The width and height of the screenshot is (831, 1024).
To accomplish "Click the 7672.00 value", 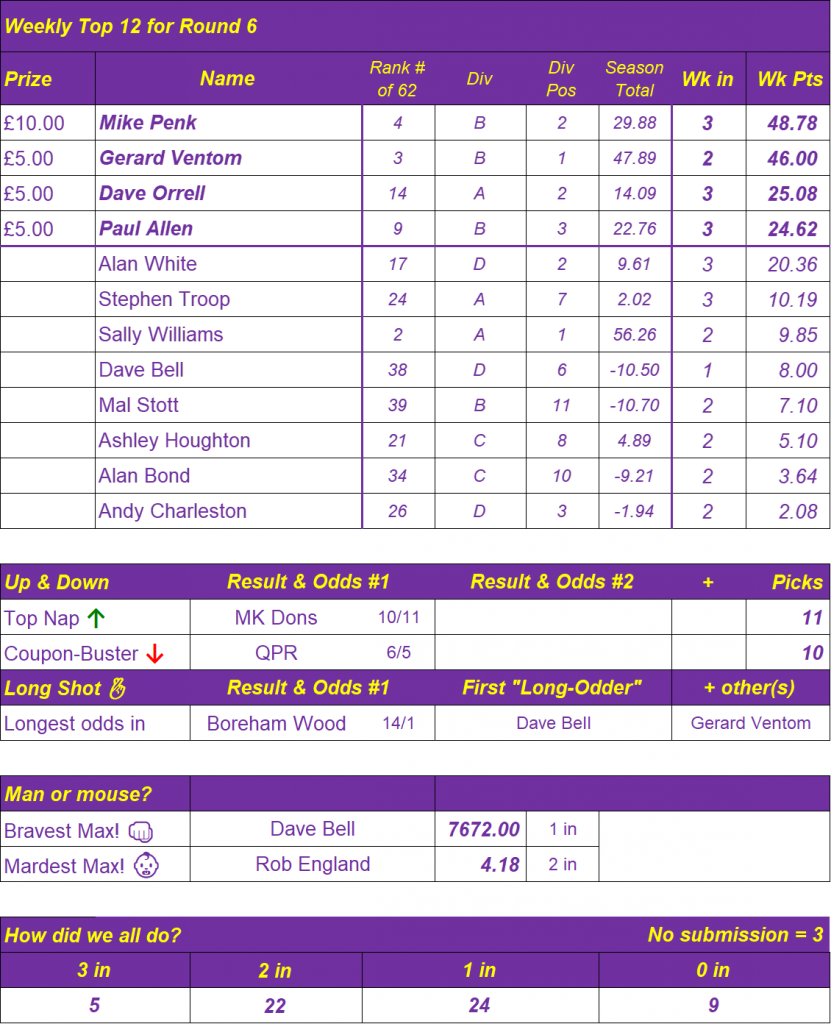I will click(483, 829).
